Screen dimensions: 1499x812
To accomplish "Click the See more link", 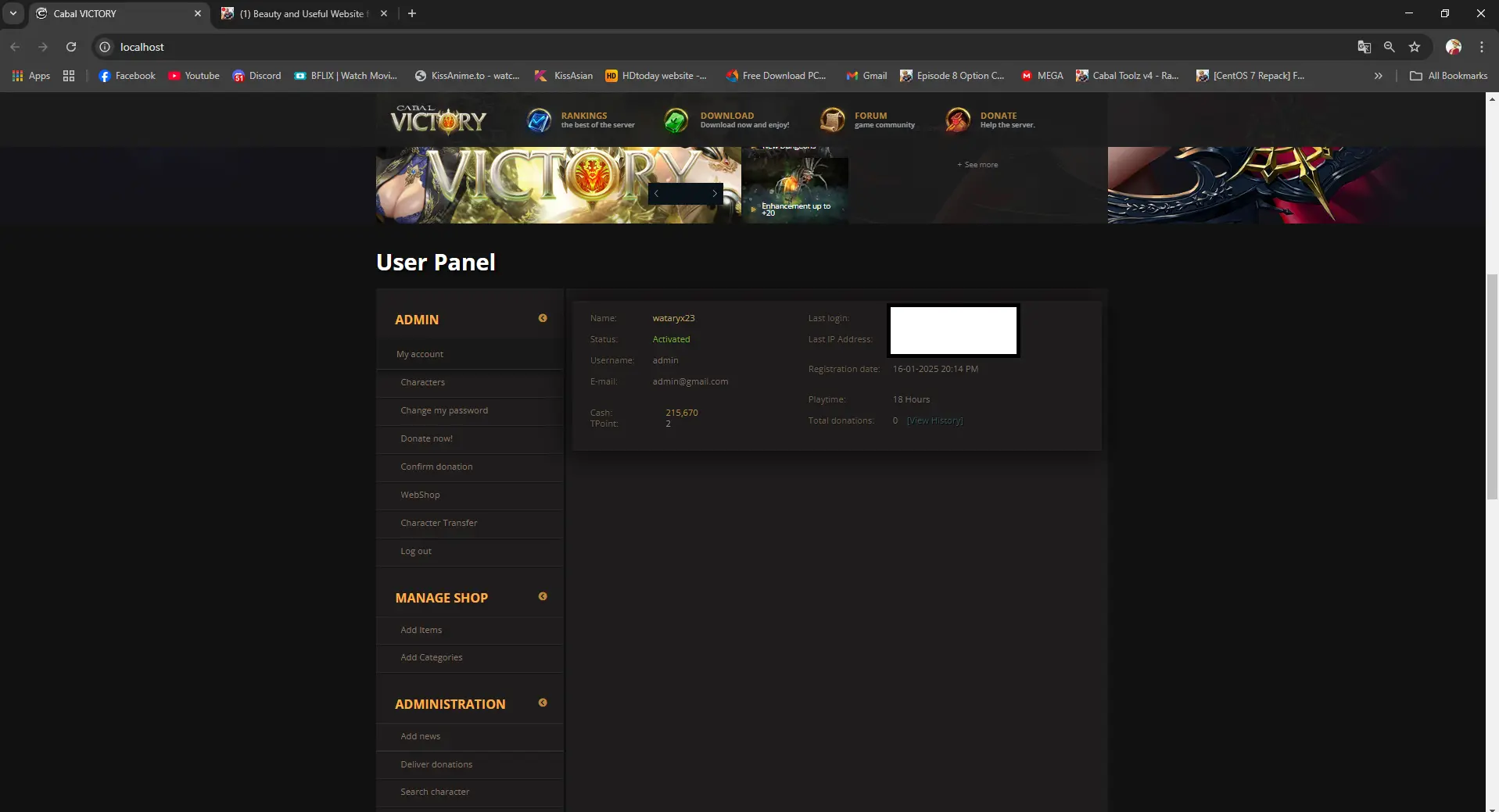I will pyautogui.click(x=977, y=165).
